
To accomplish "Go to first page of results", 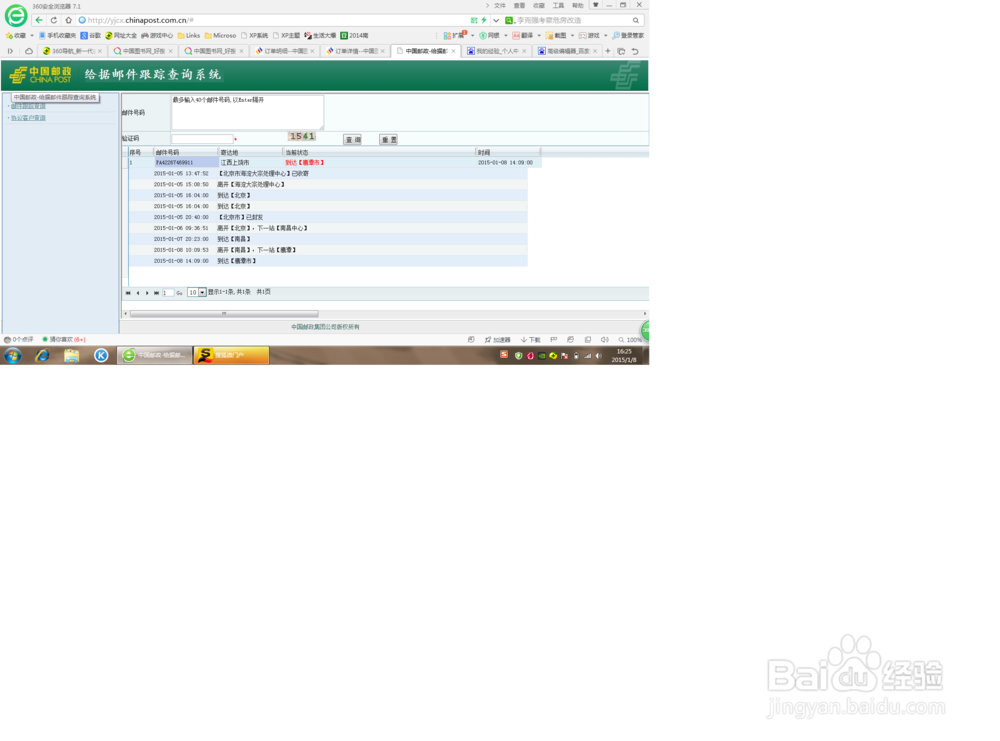I will [x=128, y=293].
